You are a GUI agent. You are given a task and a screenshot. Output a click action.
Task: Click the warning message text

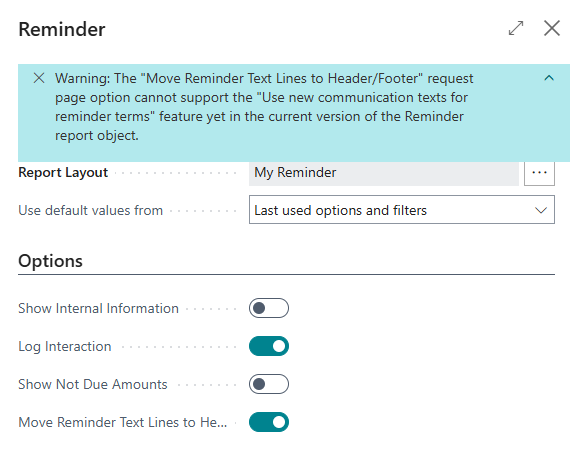[x=264, y=107]
